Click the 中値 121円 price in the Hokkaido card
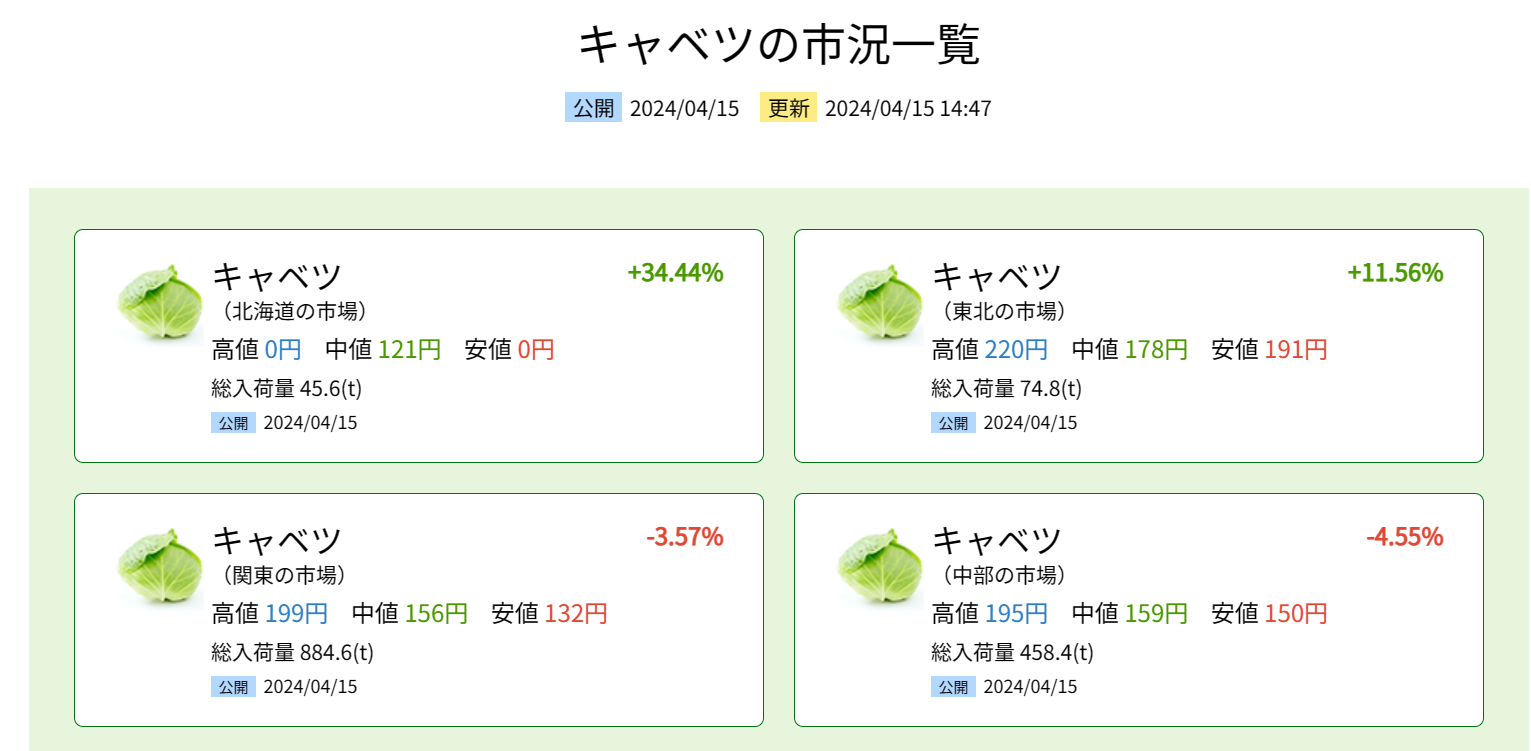This screenshot has height=751, width=1531. click(x=383, y=350)
